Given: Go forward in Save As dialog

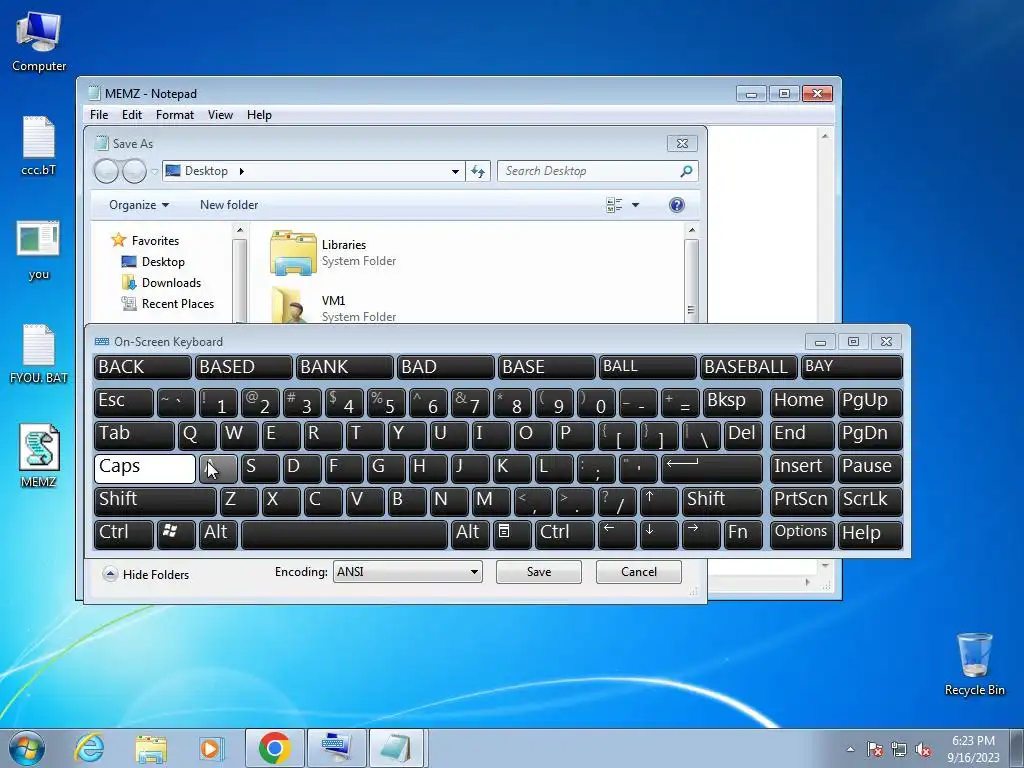Looking at the screenshot, I should pyautogui.click(x=135, y=171).
